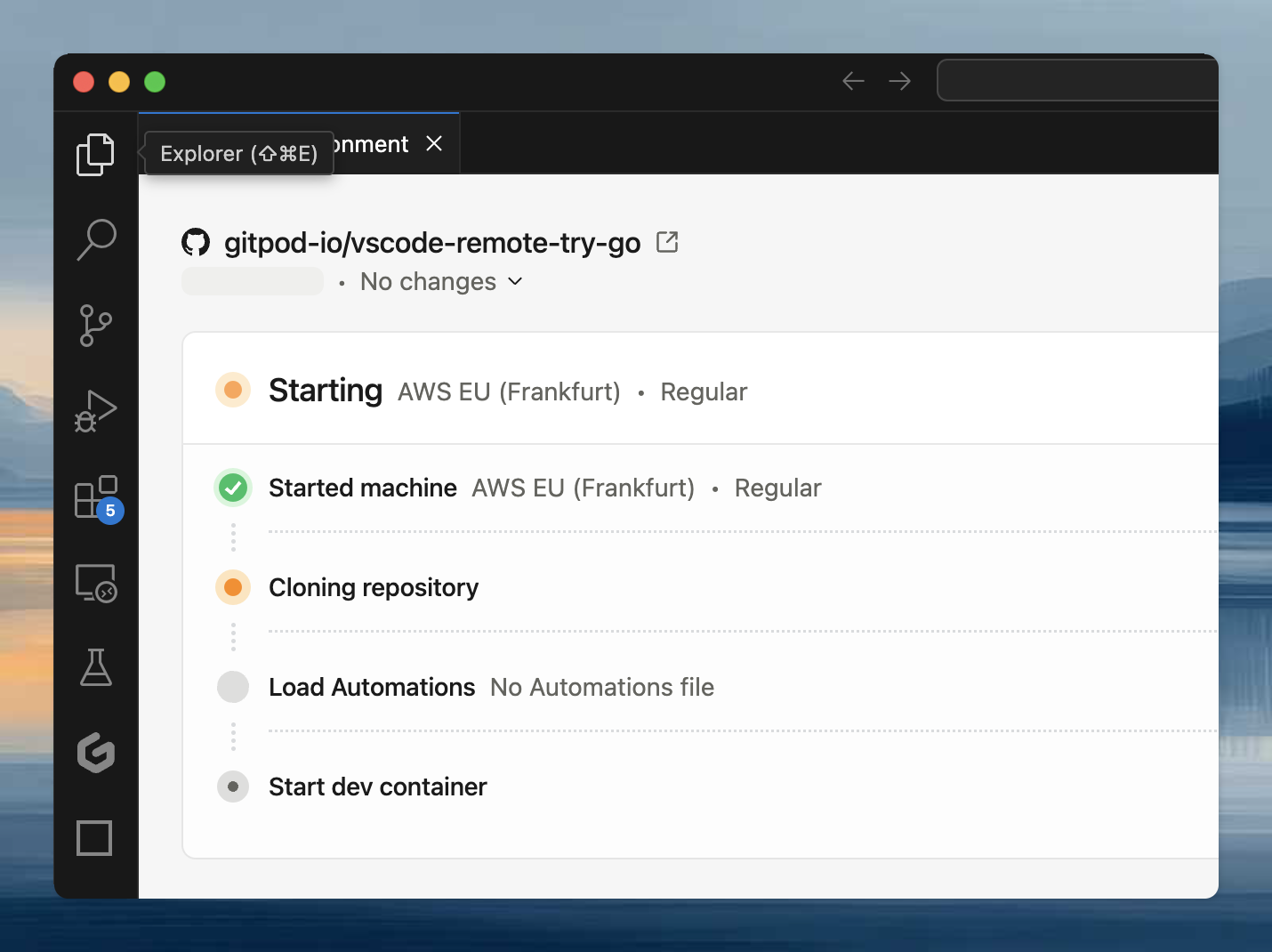The width and height of the screenshot is (1272, 952).
Task: Click the navigation back arrow in the title bar
Action: 852,80
